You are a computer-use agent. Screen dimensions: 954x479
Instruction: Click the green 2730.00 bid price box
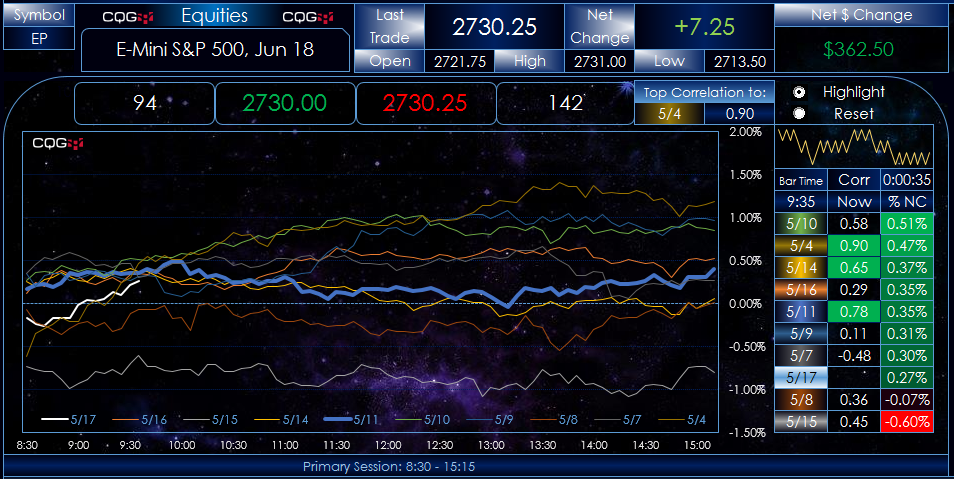tap(286, 103)
